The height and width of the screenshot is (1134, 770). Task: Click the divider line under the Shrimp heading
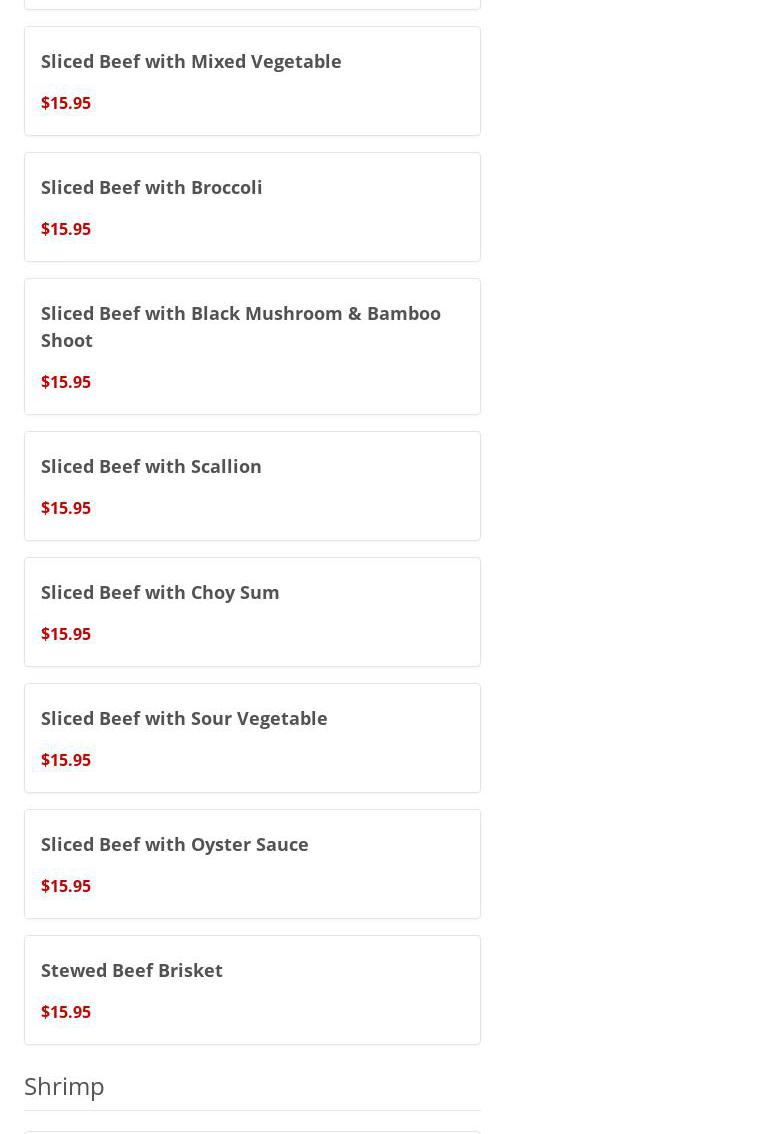[x=252, y=1110]
